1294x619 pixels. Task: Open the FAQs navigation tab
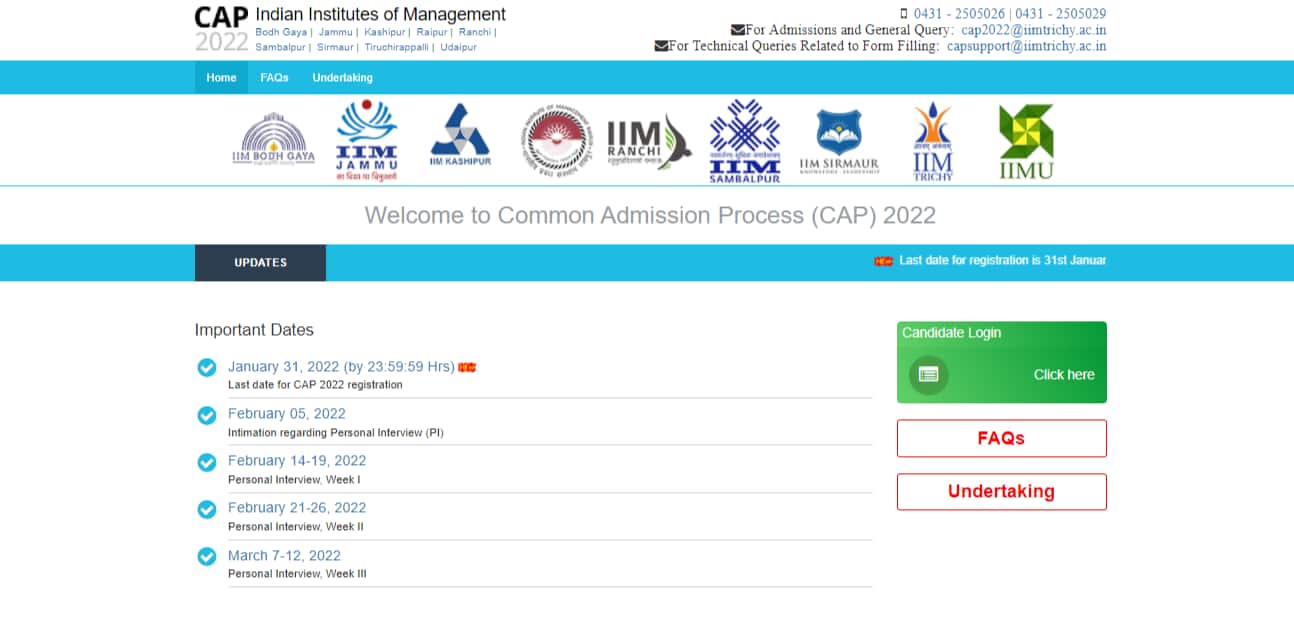273,77
